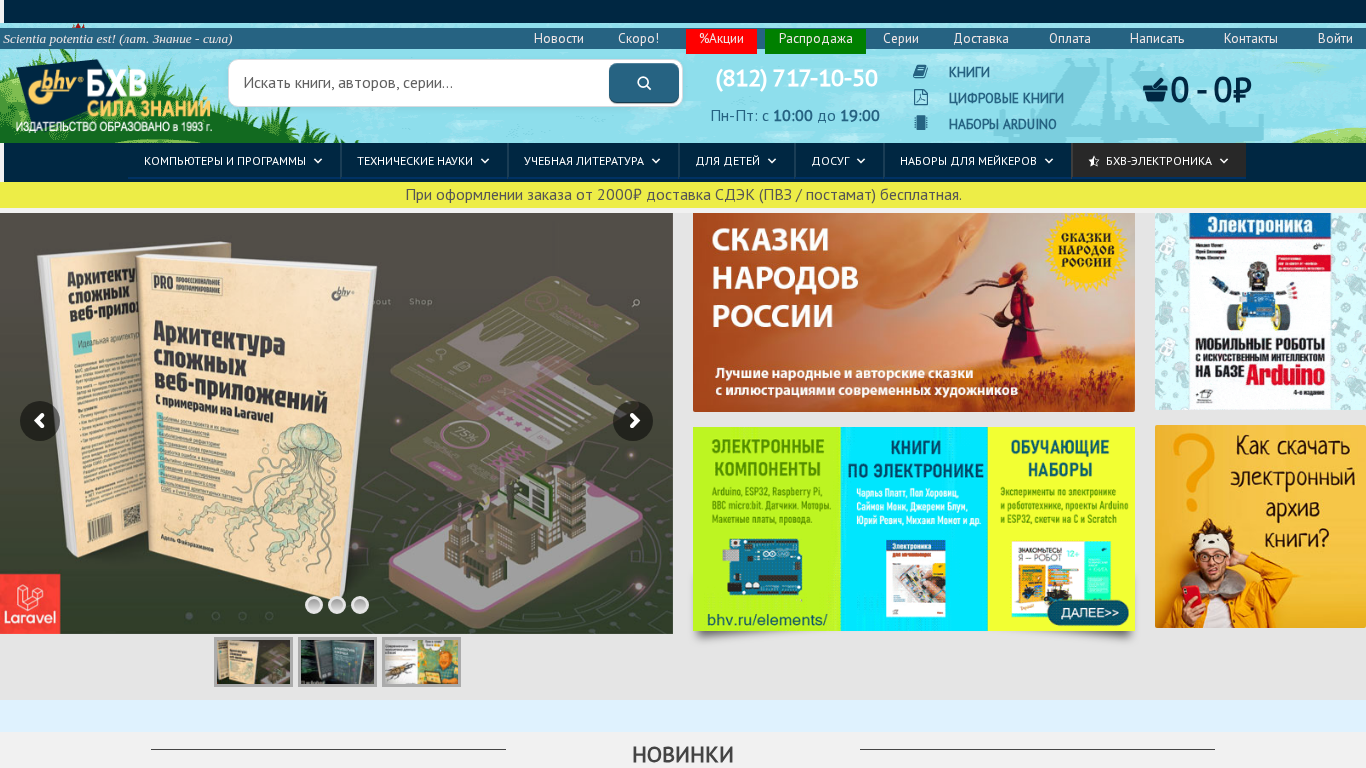Viewport: 1366px width, 768px height.
Task: Click the Написать link
Action: point(1157,39)
